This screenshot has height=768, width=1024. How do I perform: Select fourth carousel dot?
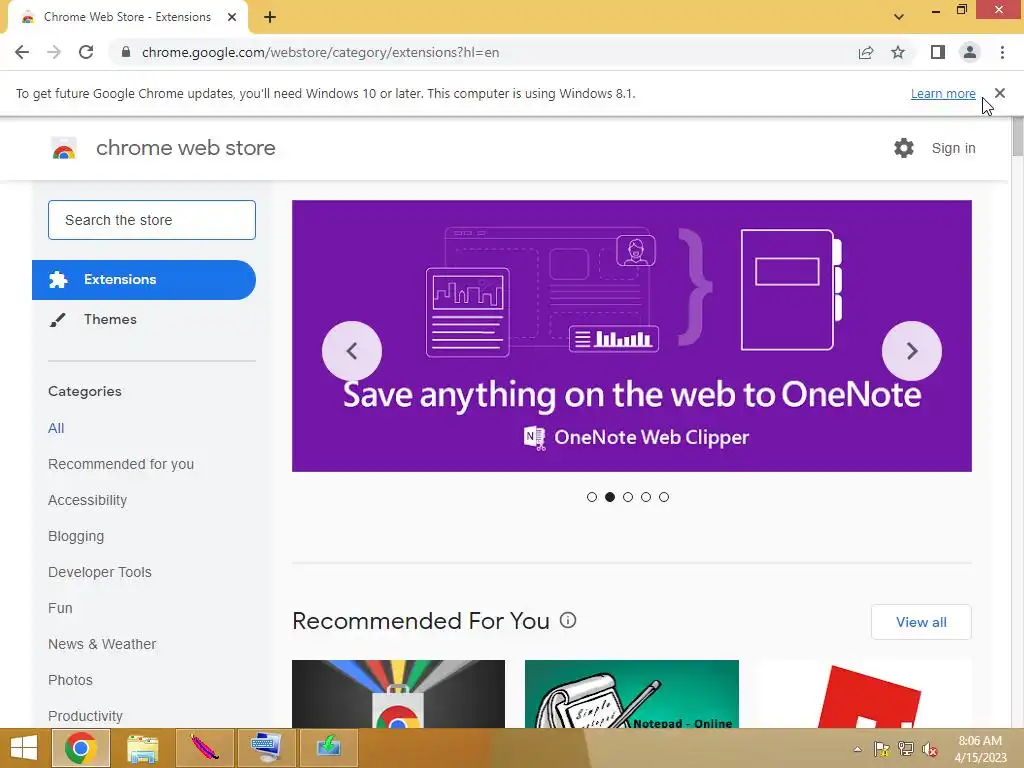[x=646, y=497]
